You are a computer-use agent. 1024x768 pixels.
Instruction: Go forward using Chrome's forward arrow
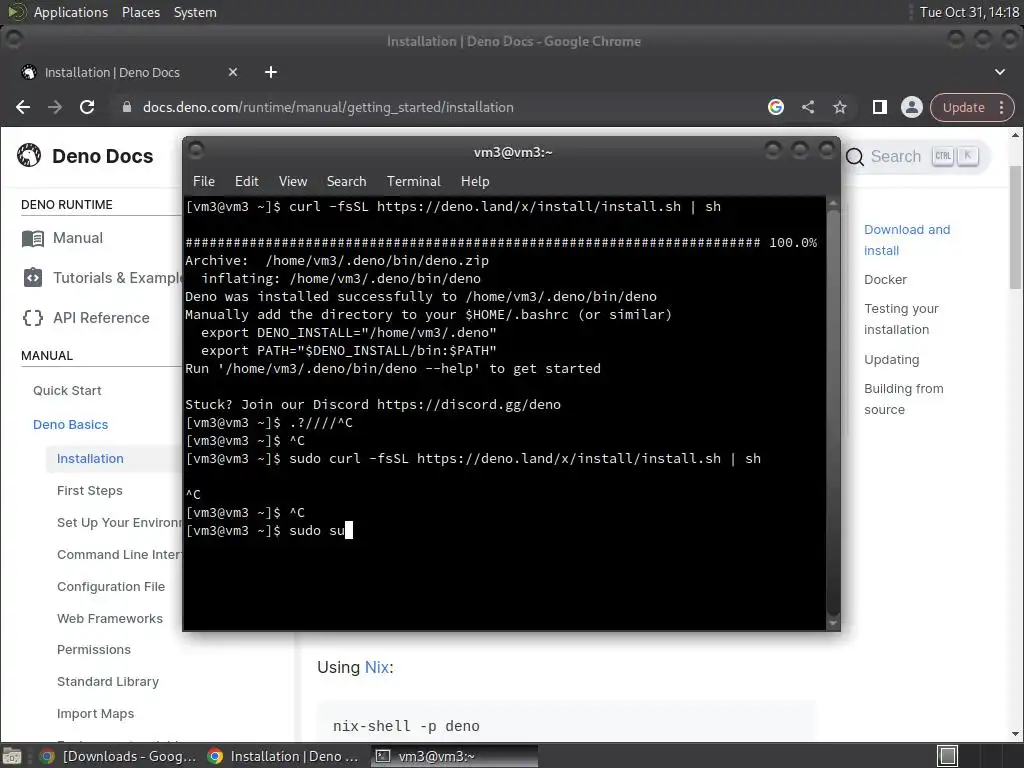pos(55,107)
